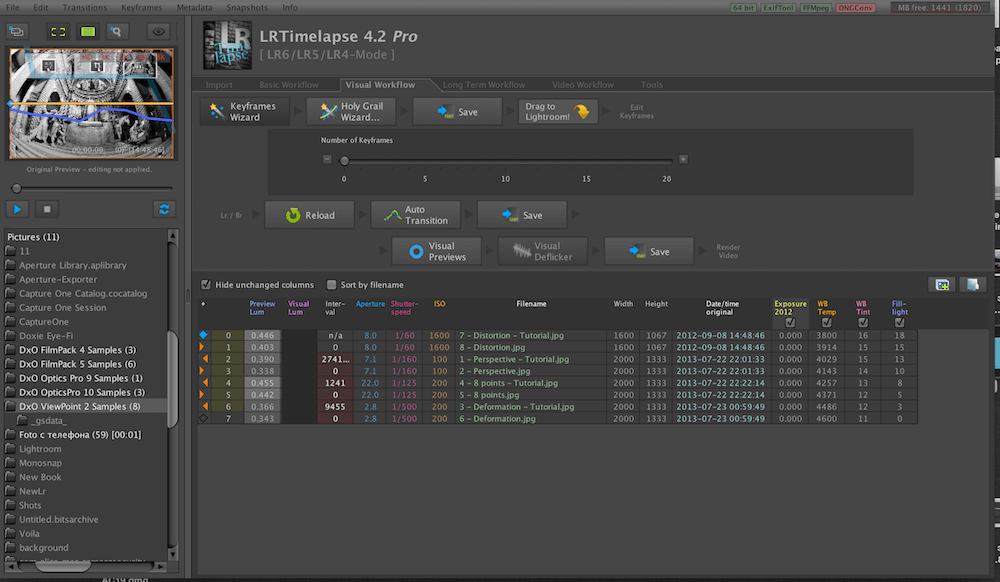
Task: Click the fisheye preview thumbnail image
Action: click(x=91, y=103)
